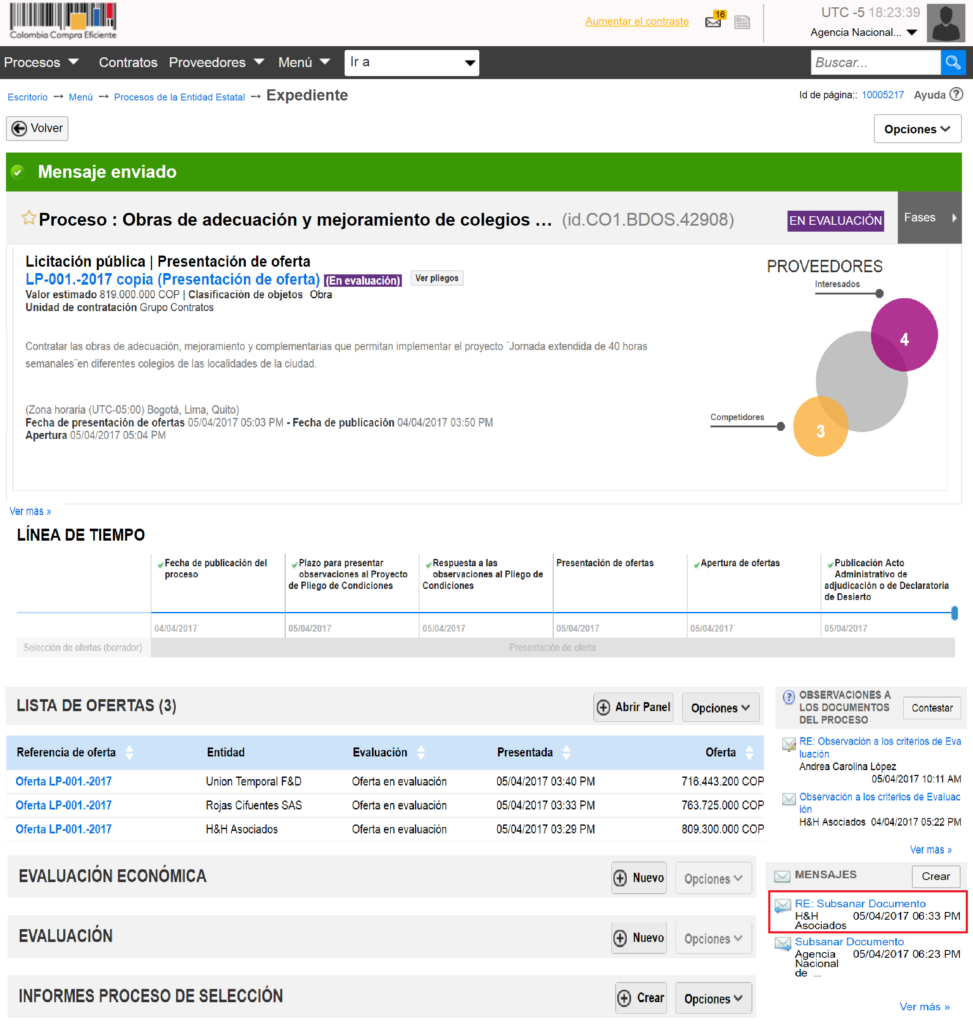973x1024 pixels.
Task: Open help icon for Observaciones panel
Action: 789,696
